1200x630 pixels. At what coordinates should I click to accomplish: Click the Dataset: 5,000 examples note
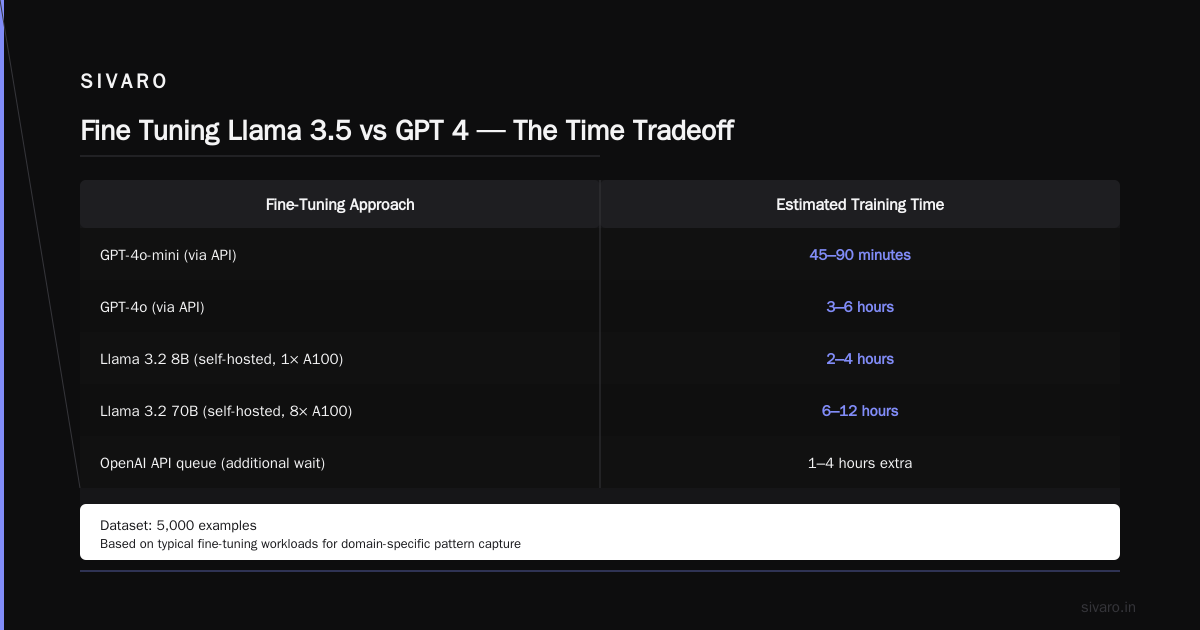[178, 525]
